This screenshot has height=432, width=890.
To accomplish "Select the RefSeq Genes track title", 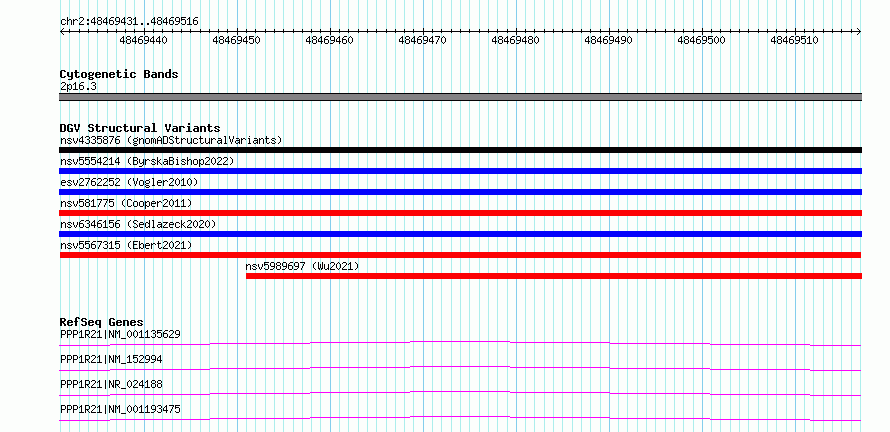I will [x=102, y=322].
